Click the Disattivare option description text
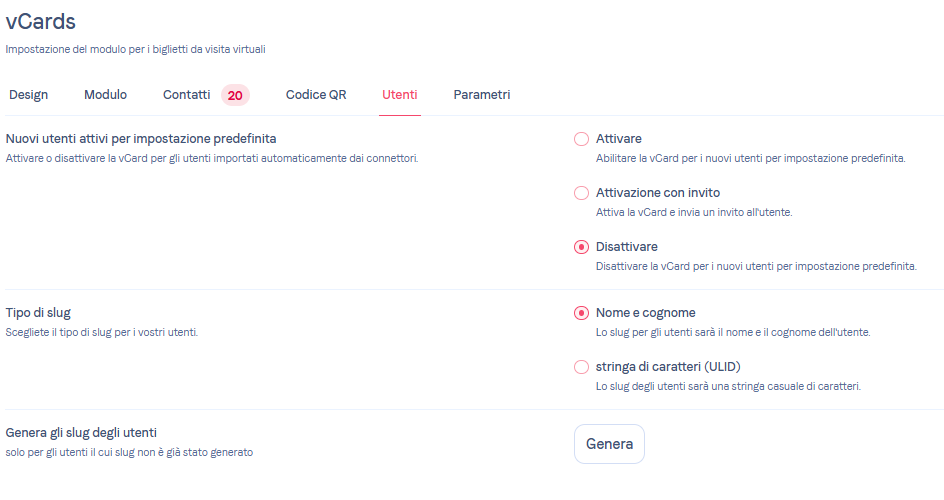The width and height of the screenshot is (944, 500). coord(755,266)
